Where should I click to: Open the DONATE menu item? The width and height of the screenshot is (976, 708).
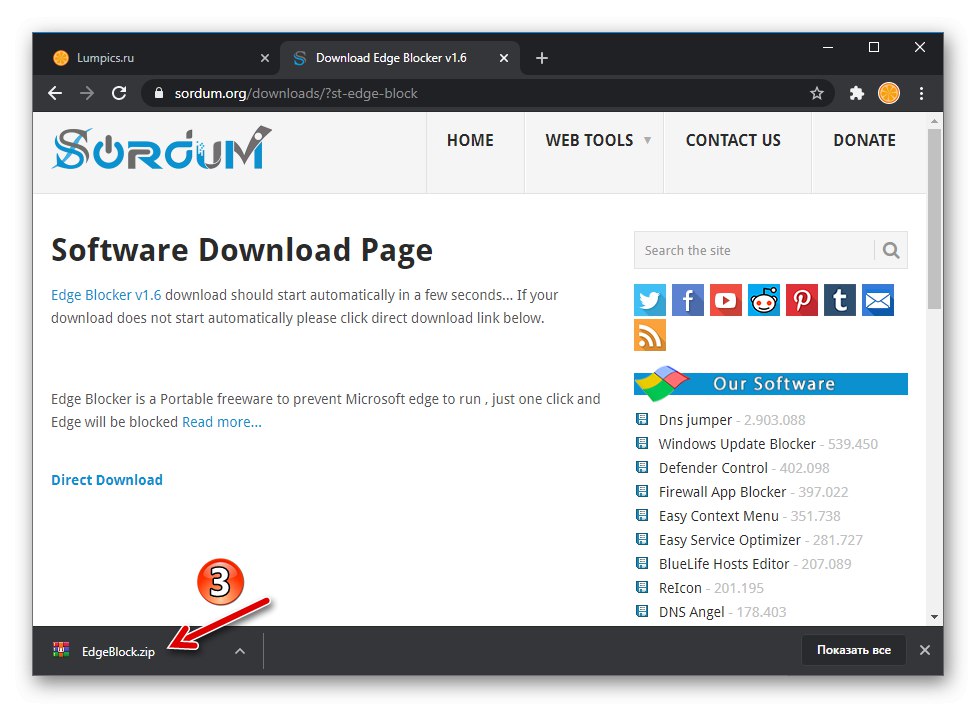pos(865,141)
